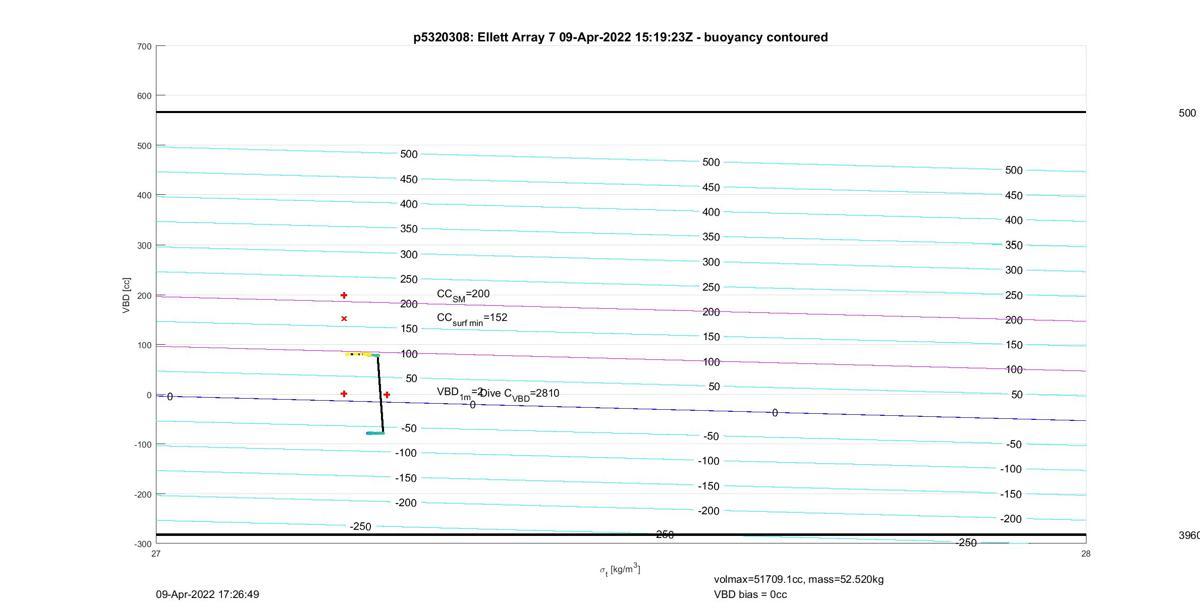This screenshot has height=611, width=1200.
Task: Click the red plus marker beside CC SM=200
Action: [344, 295]
